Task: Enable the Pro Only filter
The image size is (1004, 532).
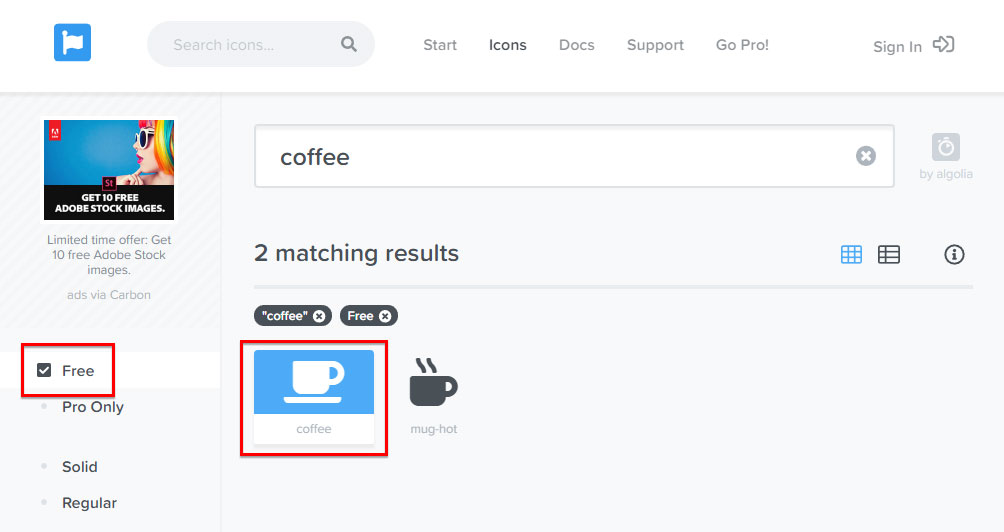Action: click(x=92, y=407)
